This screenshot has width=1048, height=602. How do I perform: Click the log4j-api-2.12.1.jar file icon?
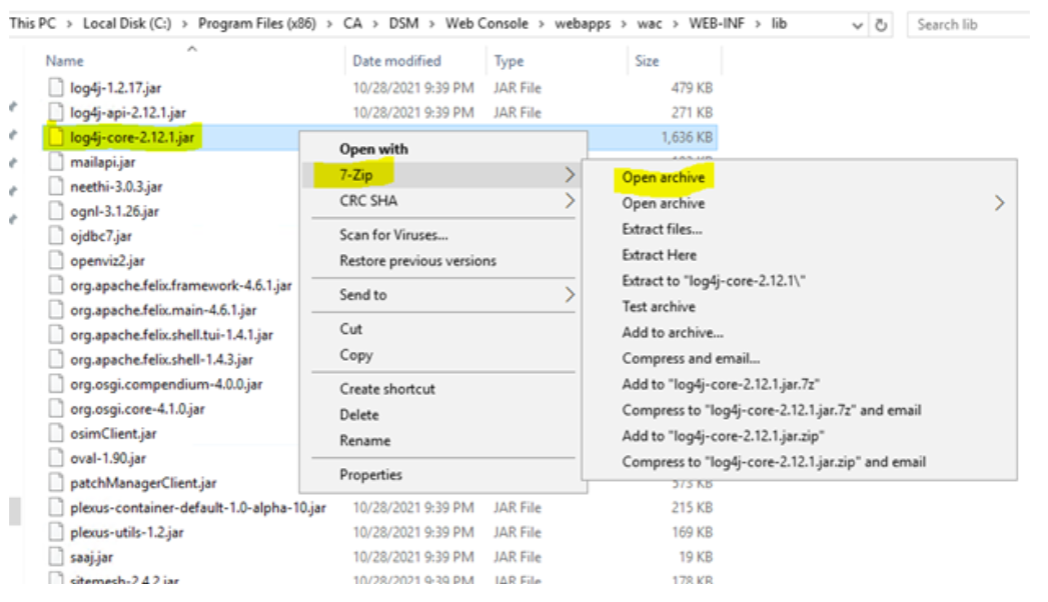tap(56, 112)
